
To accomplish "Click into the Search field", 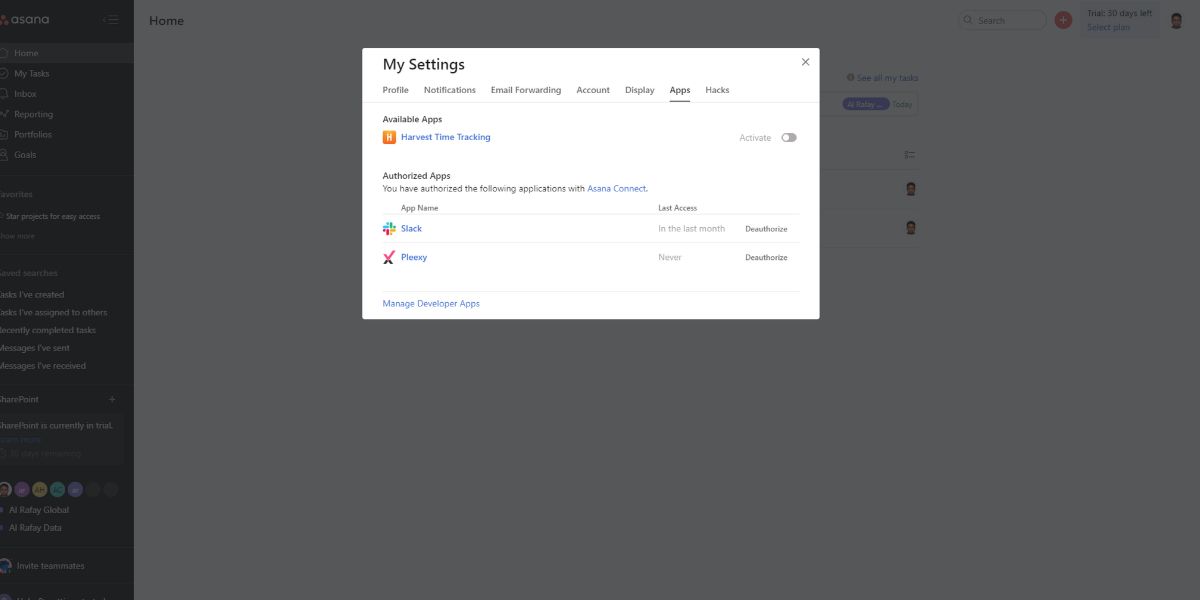I will 1008,20.
